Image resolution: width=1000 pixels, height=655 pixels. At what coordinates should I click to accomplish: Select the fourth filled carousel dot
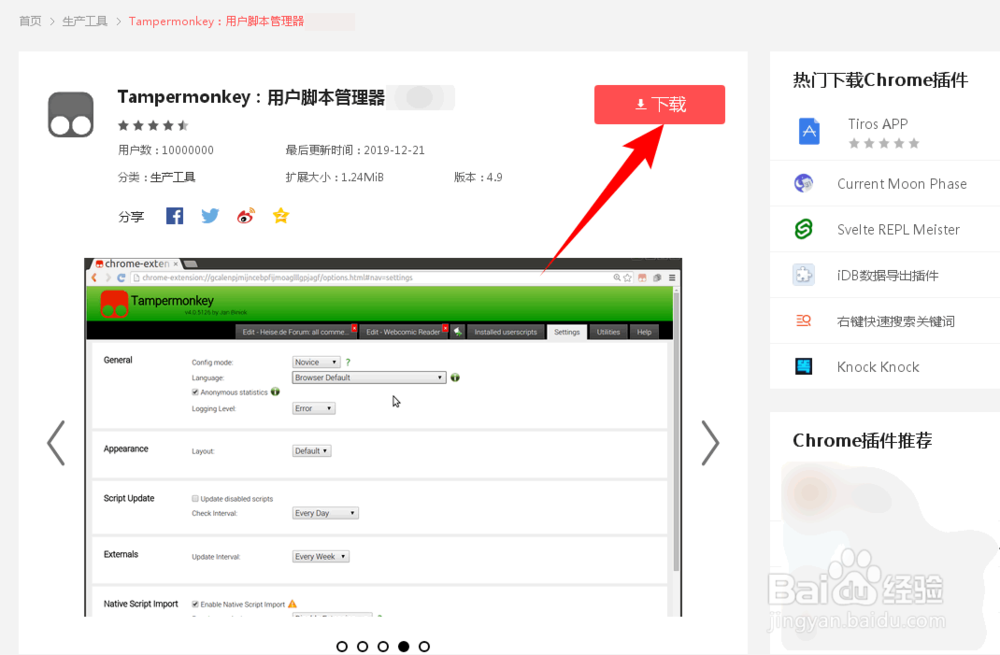(x=404, y=647)
